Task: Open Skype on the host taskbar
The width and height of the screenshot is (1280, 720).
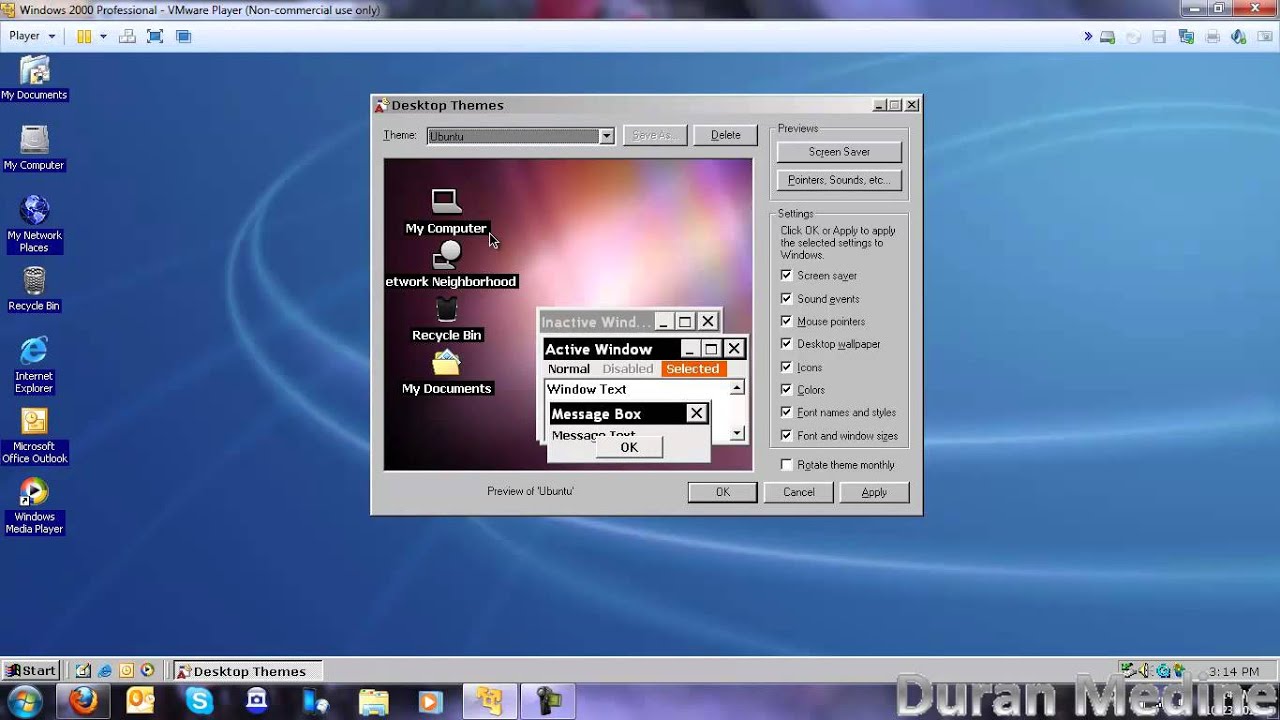Action: 199,702
